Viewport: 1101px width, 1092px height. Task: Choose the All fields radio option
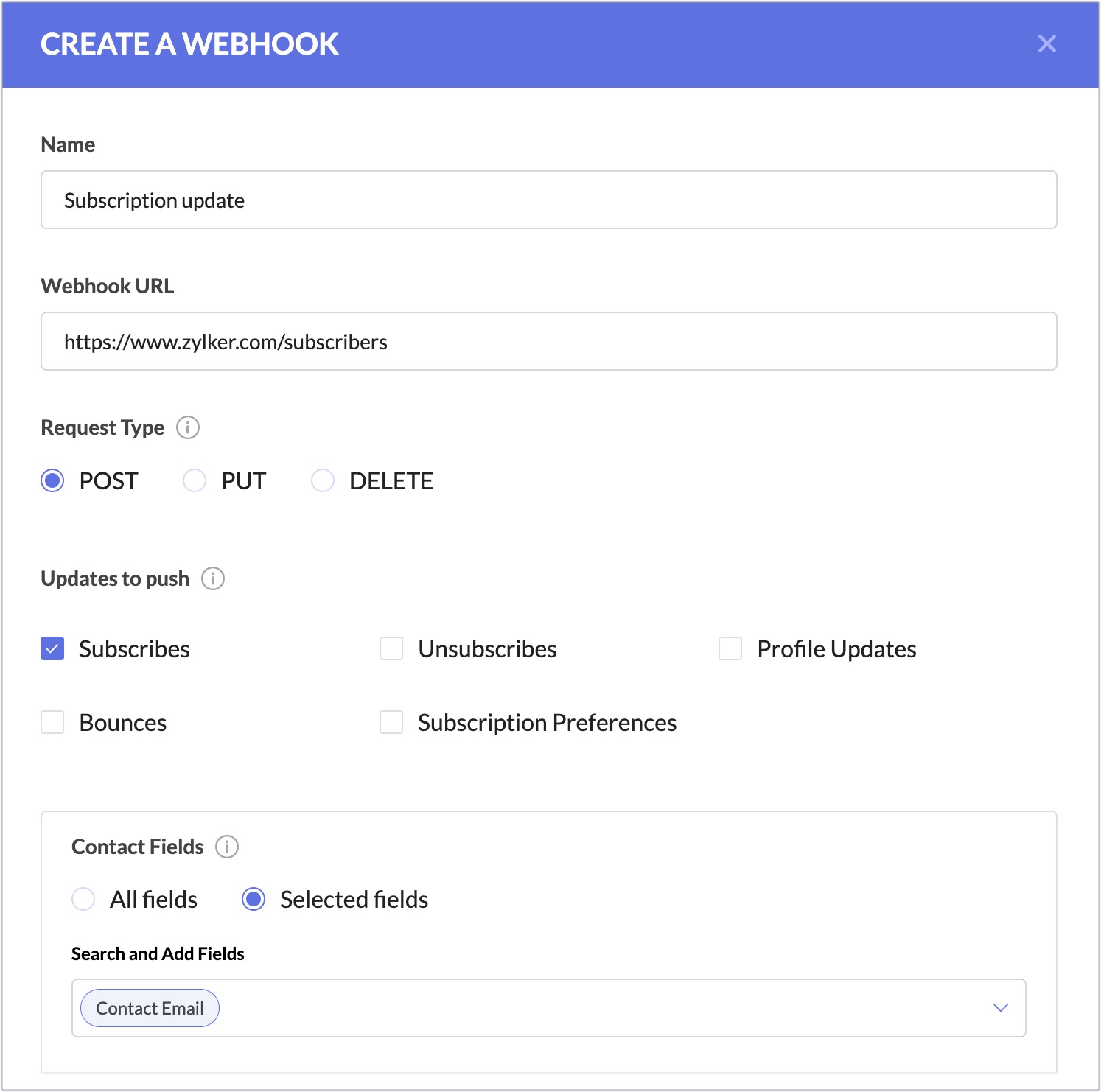click(x=83, y=900)
